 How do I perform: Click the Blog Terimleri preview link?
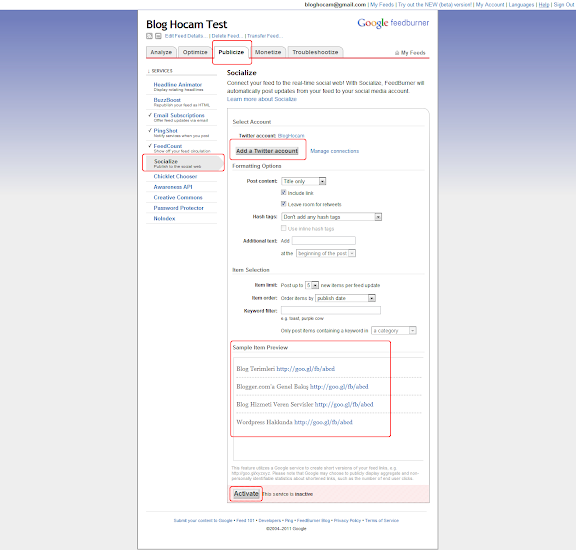(x=306, y=369)
